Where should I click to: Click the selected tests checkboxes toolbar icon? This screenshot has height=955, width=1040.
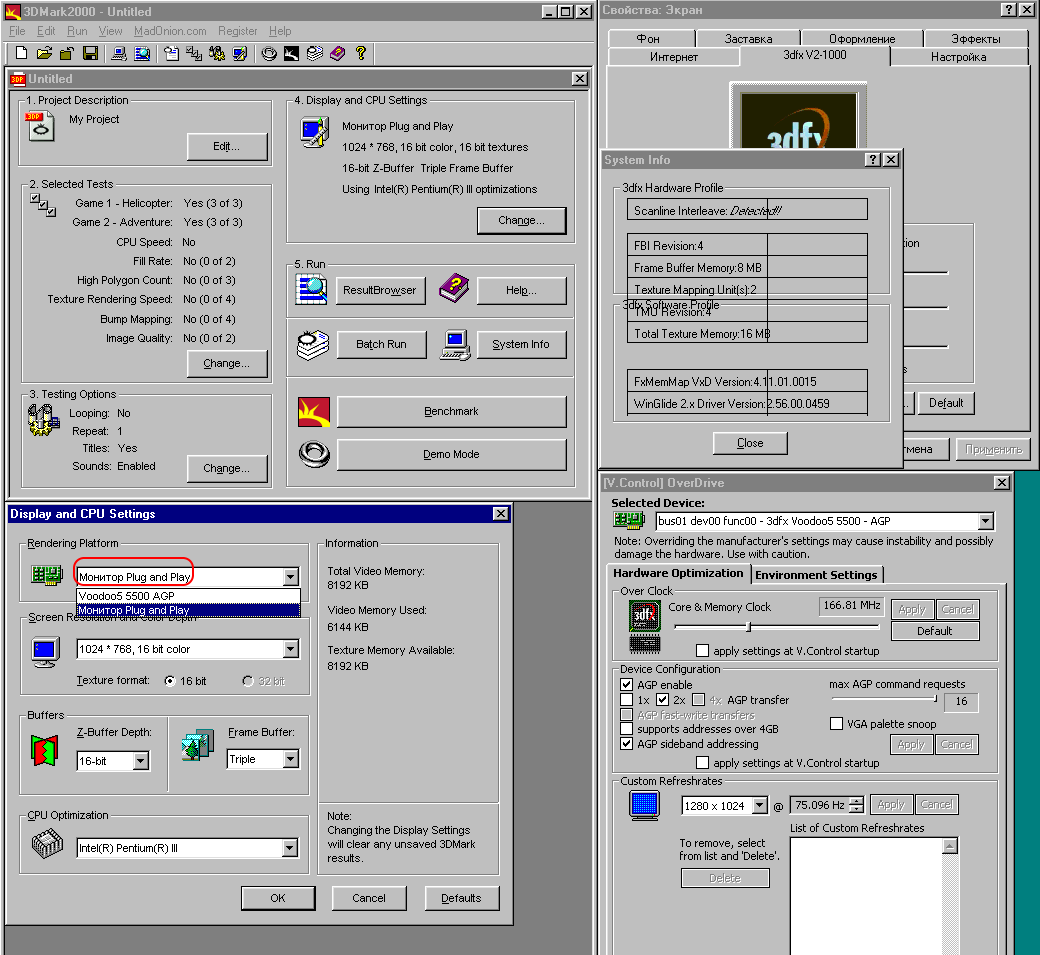[x=194, y=54]
